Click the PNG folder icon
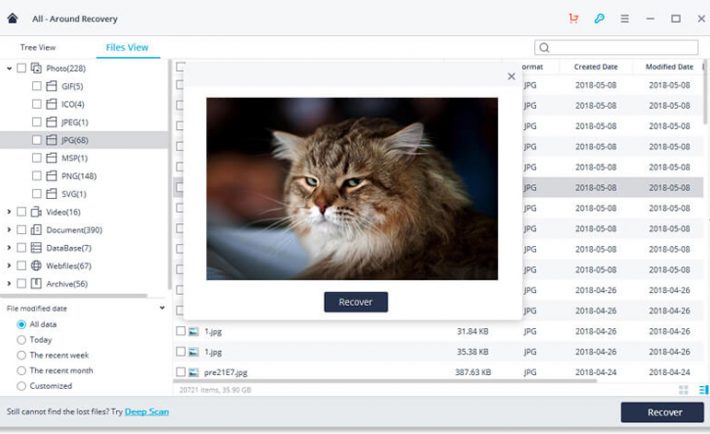Image resolution: width=710 pixels, height=434 pixels. coord(52,176)
